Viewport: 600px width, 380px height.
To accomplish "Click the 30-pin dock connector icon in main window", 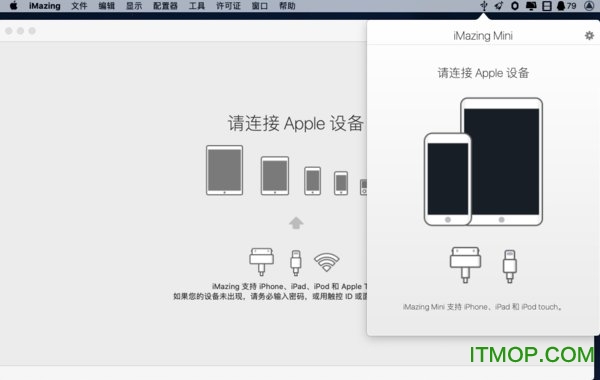I will 261,262.
